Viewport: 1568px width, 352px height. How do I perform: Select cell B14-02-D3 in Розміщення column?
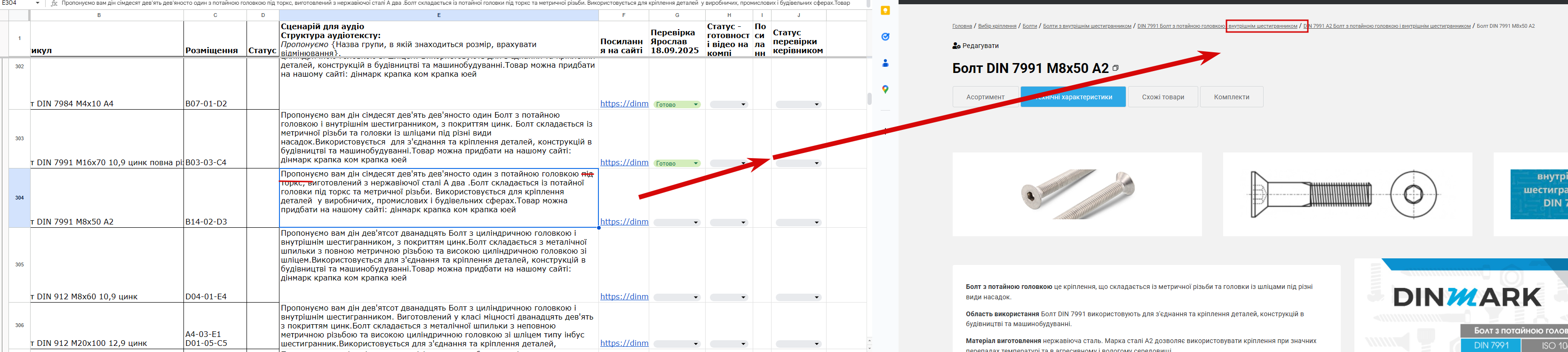point(215,198)
